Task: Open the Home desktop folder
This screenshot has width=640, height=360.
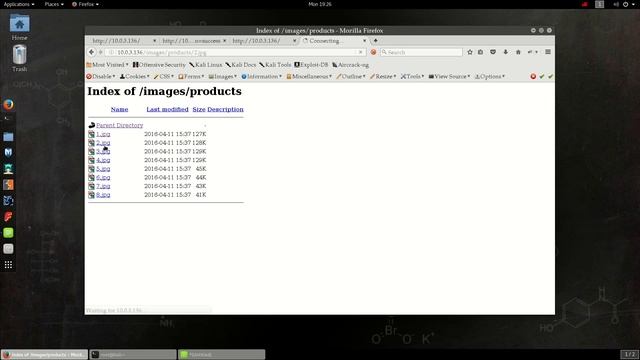Action: point(19,27)
